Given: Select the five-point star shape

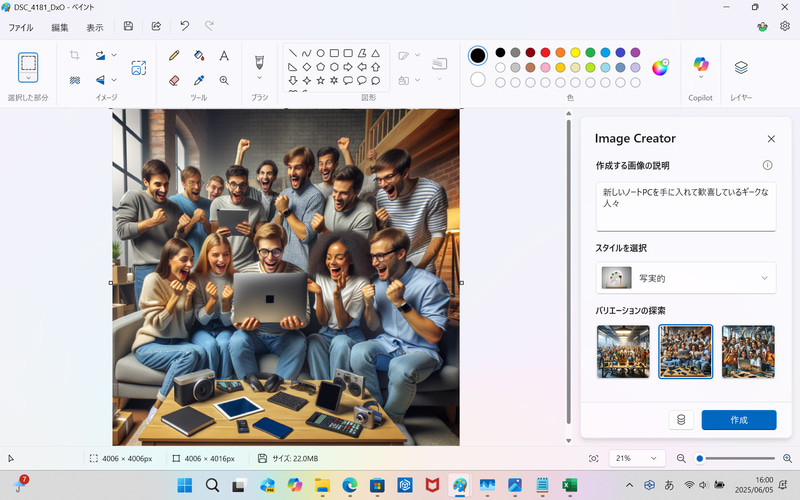Looking at the screenshot, I should (320, 80).
